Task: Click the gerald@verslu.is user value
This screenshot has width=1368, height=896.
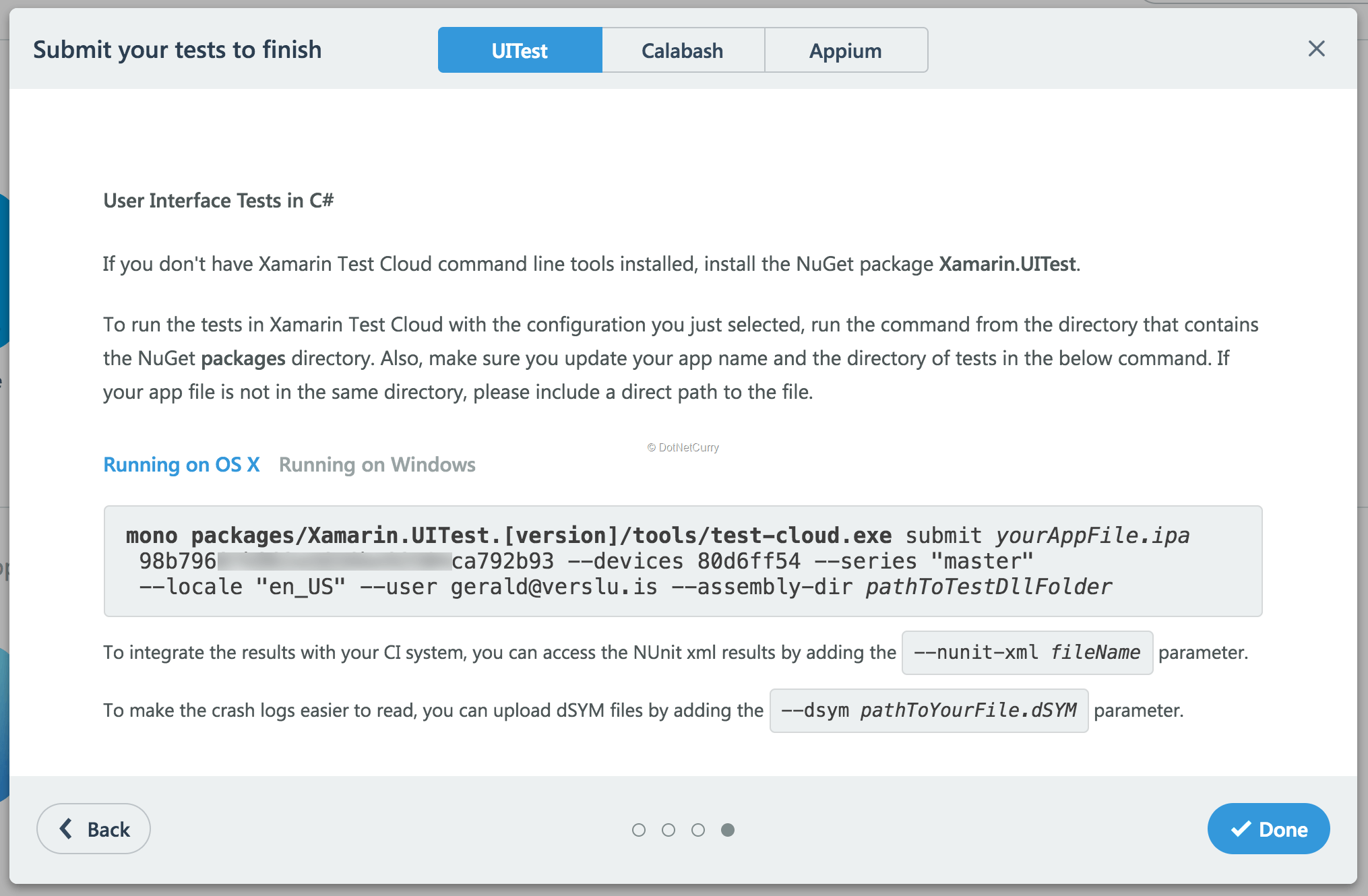Action: (x=554, y=586)
